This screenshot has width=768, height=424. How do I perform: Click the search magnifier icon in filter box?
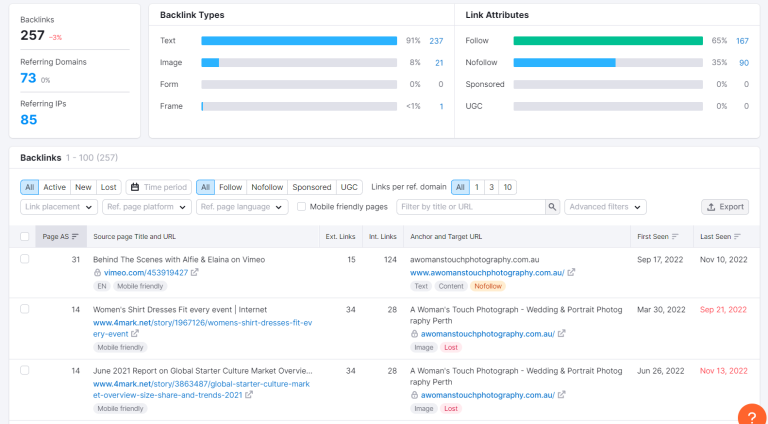point(552,207)
